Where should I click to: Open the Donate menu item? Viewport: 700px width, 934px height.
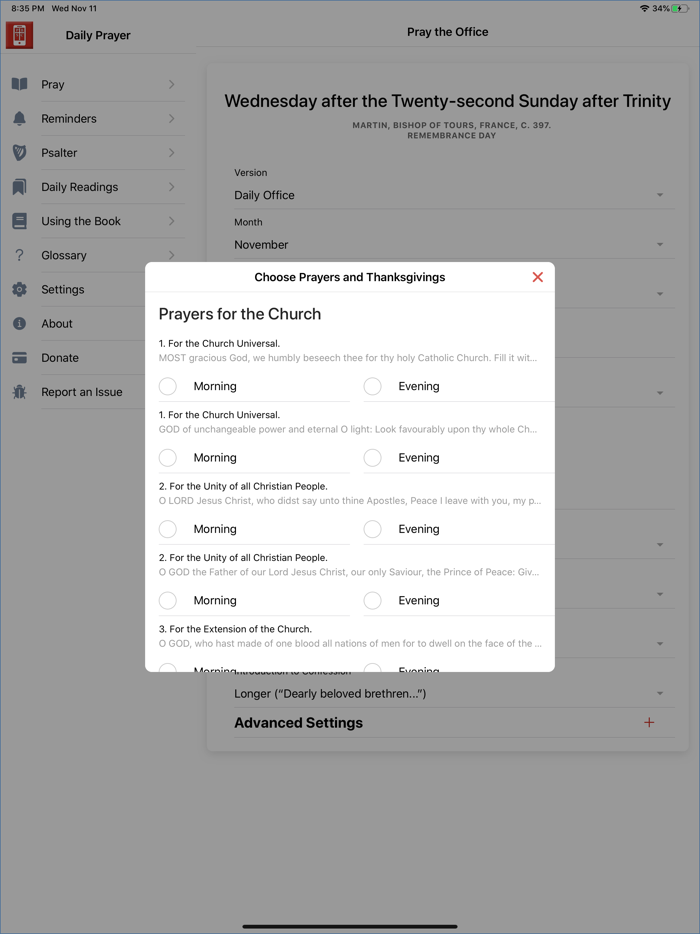73,358
